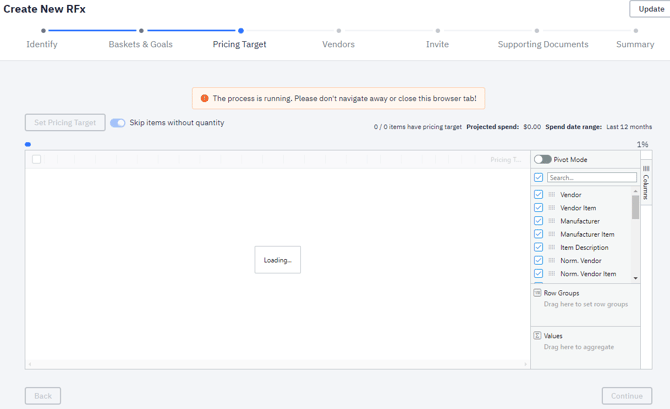Click the orange warning icon in the banner
670x409 pixels.
[x=205, y=99]
